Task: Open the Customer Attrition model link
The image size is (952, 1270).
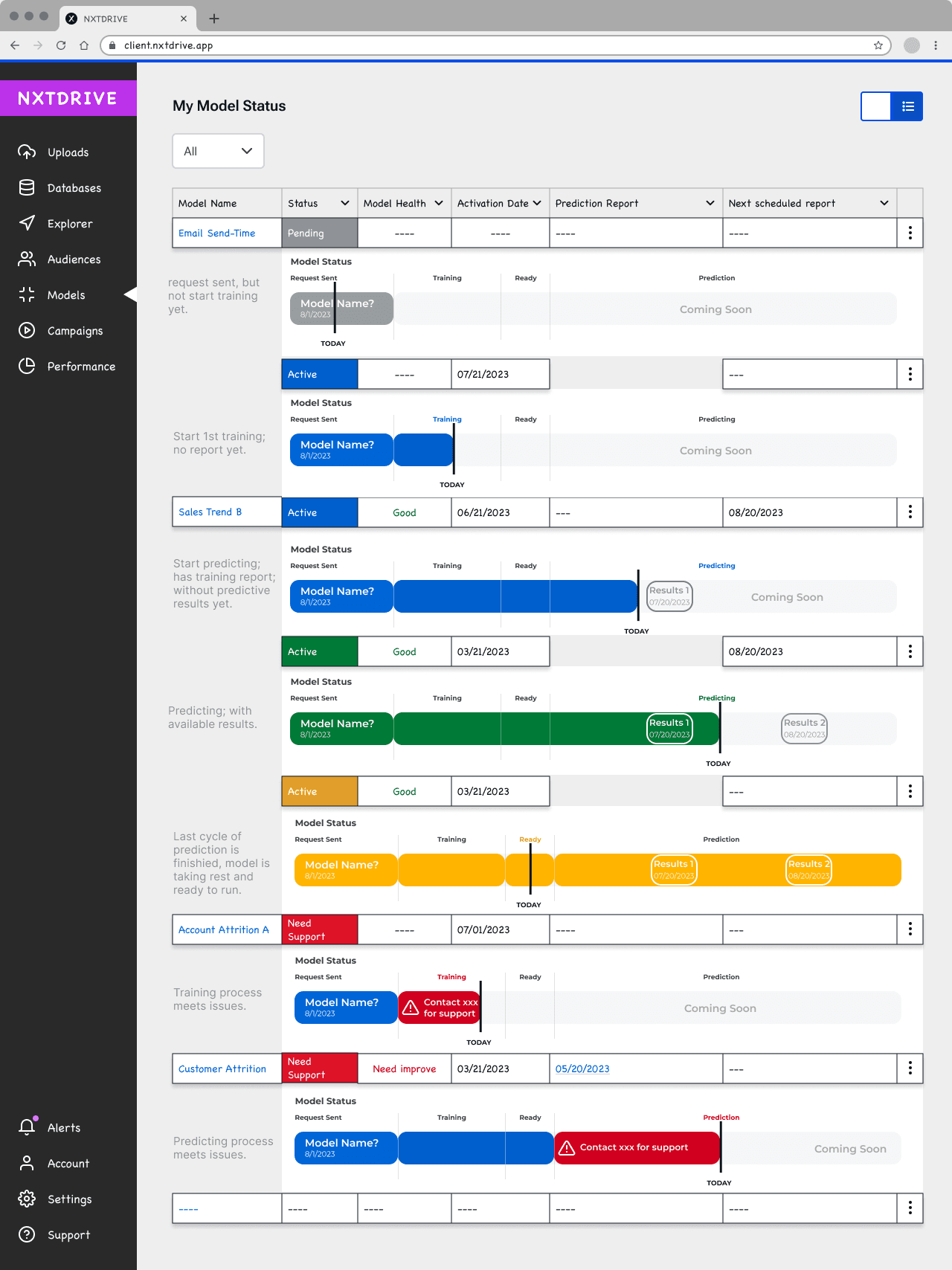Action: pos(222,1068)
